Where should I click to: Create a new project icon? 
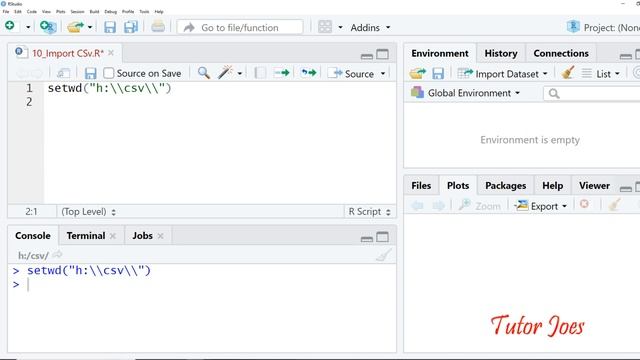[48, 27]
